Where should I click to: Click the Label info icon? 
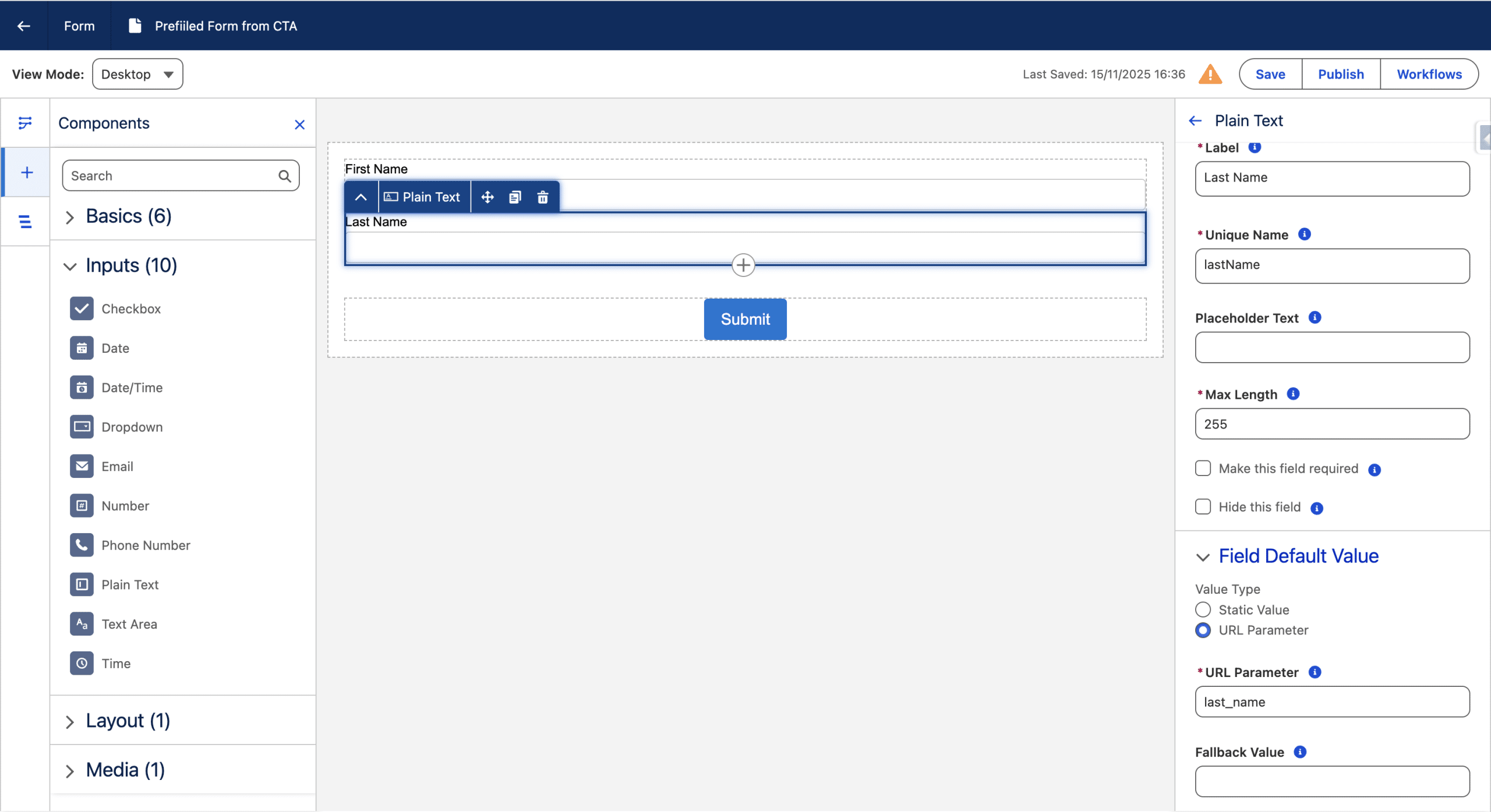pos(1255,148)
